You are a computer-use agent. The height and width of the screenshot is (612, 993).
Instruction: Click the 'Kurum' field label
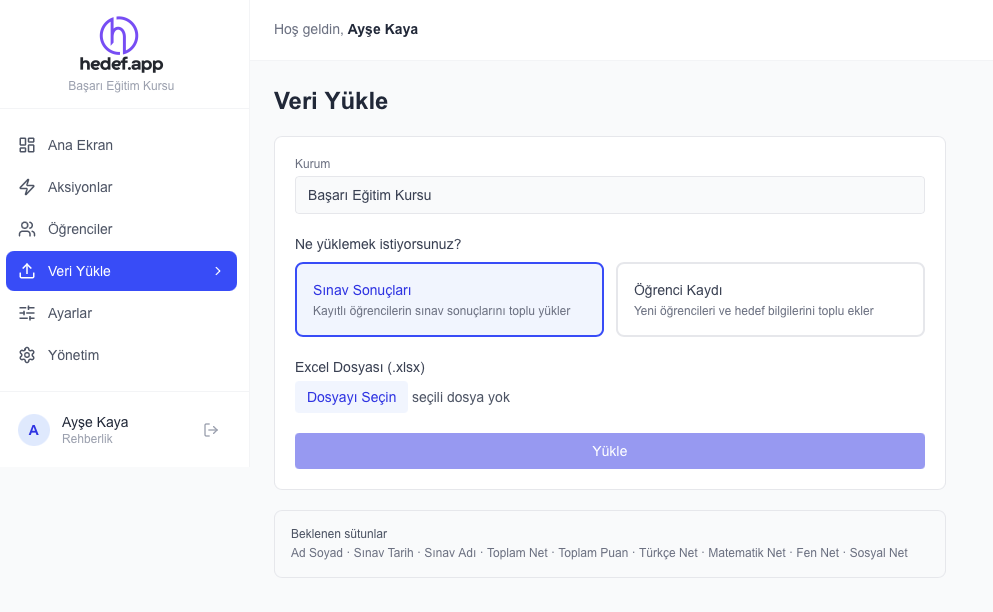click(312, 163)
